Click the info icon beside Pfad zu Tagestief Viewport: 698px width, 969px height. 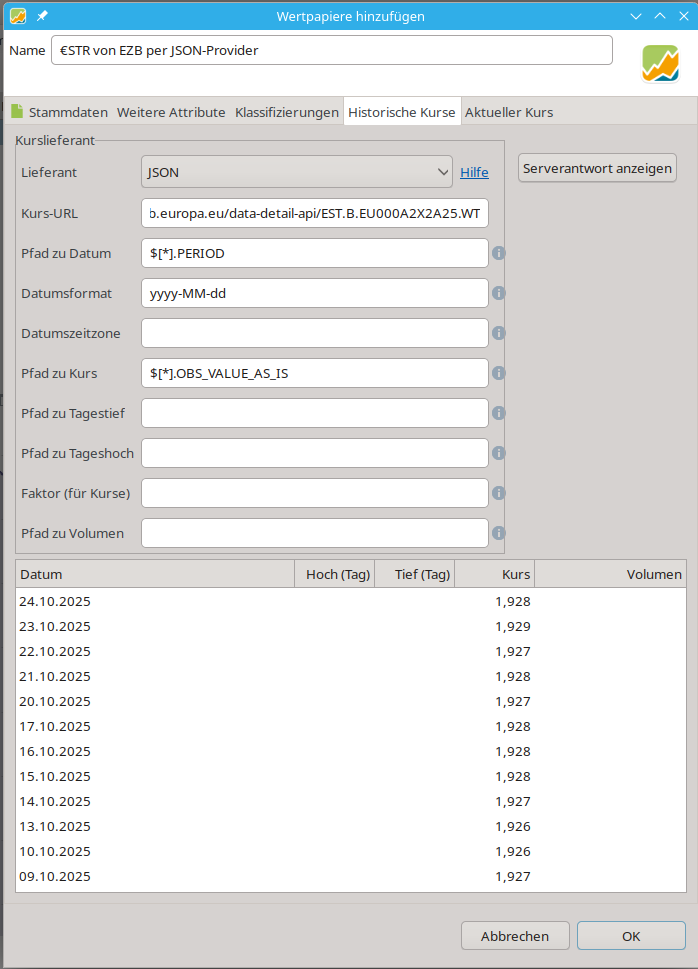click(498, 413)
